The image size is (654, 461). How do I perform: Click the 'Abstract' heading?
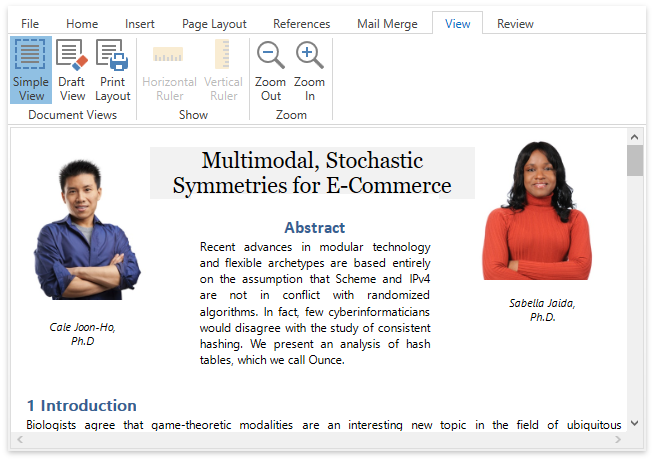click(315, 227)
